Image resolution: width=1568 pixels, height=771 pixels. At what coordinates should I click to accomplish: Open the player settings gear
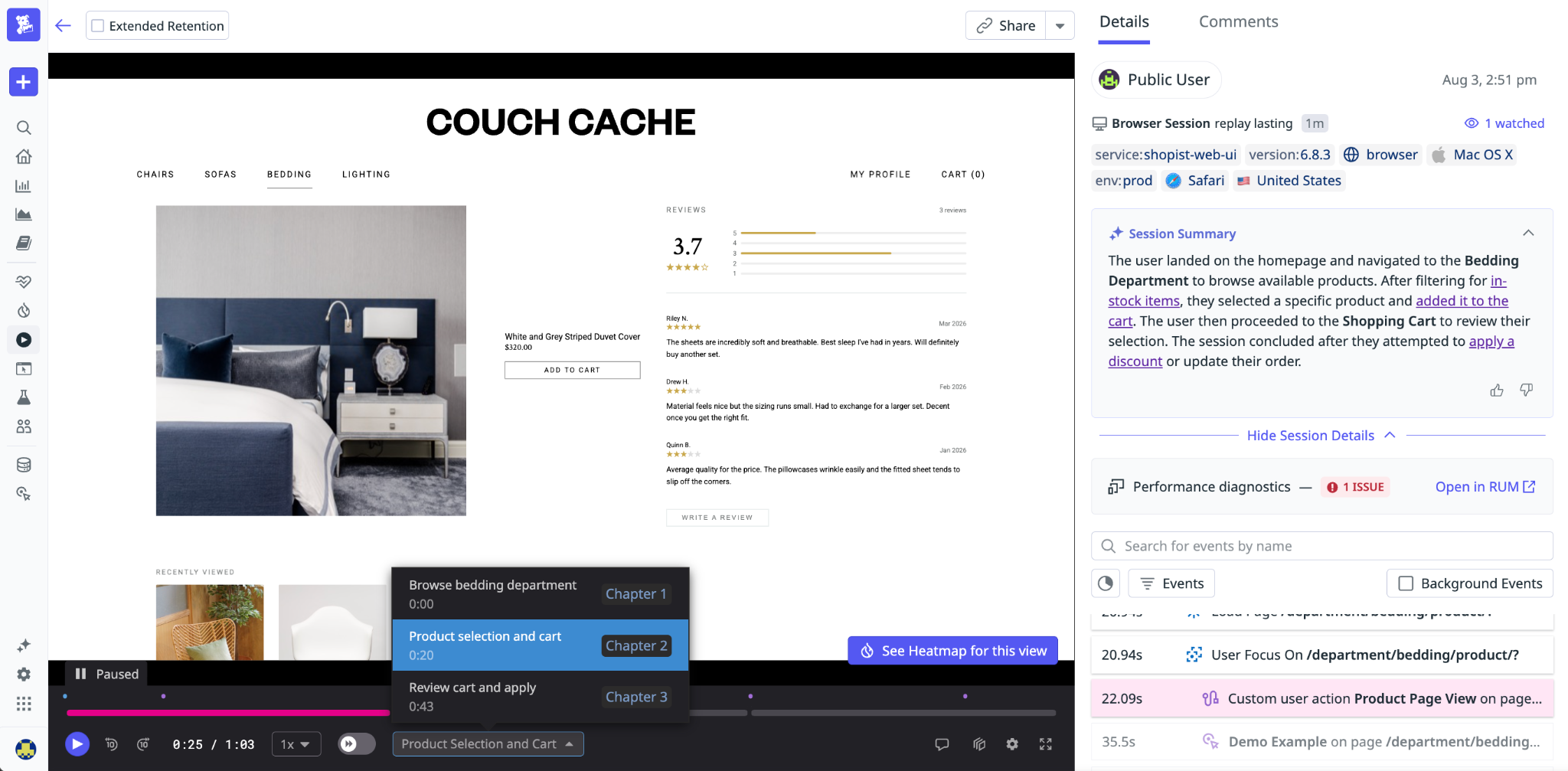tap(1012, 744)
